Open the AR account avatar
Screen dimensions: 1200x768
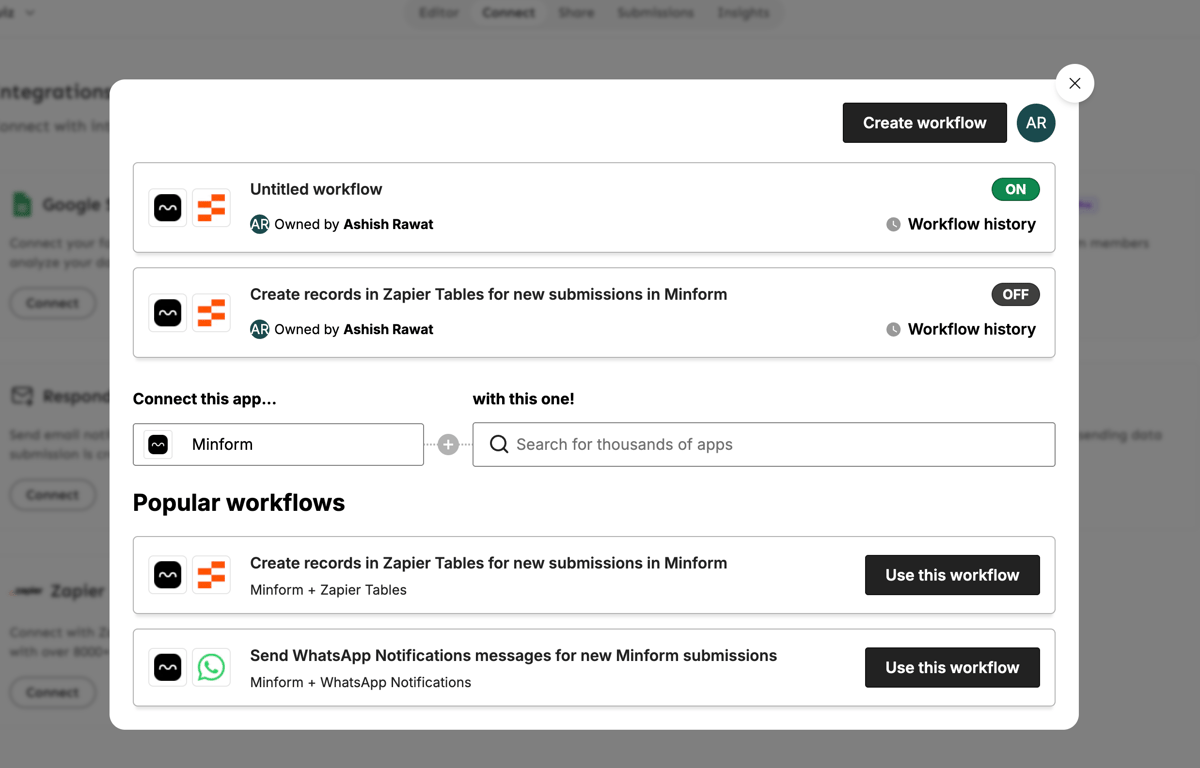1035,122
